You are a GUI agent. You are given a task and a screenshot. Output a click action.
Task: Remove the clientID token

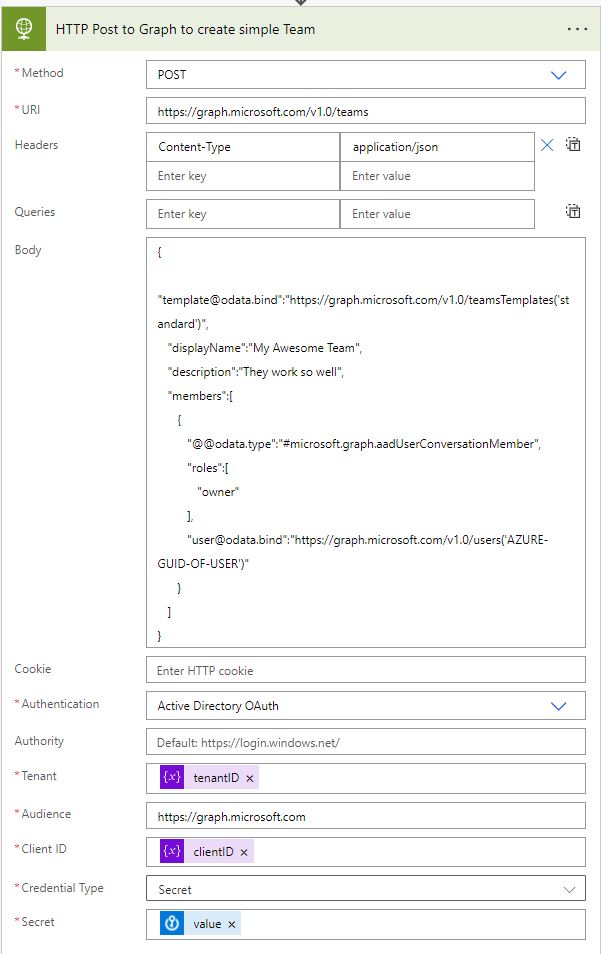(x=244, y=852)
